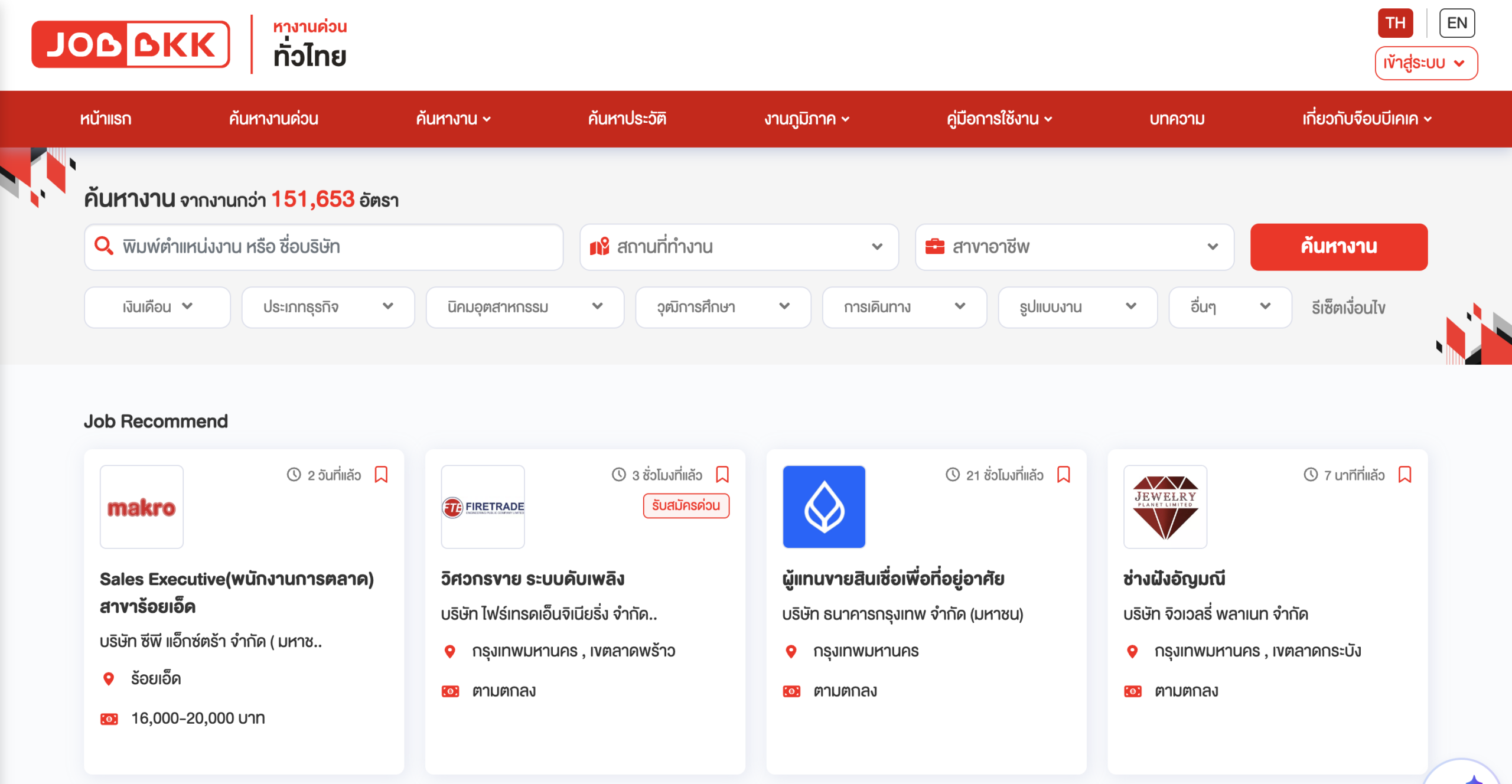Open the makro company logo

pos(142,507)
